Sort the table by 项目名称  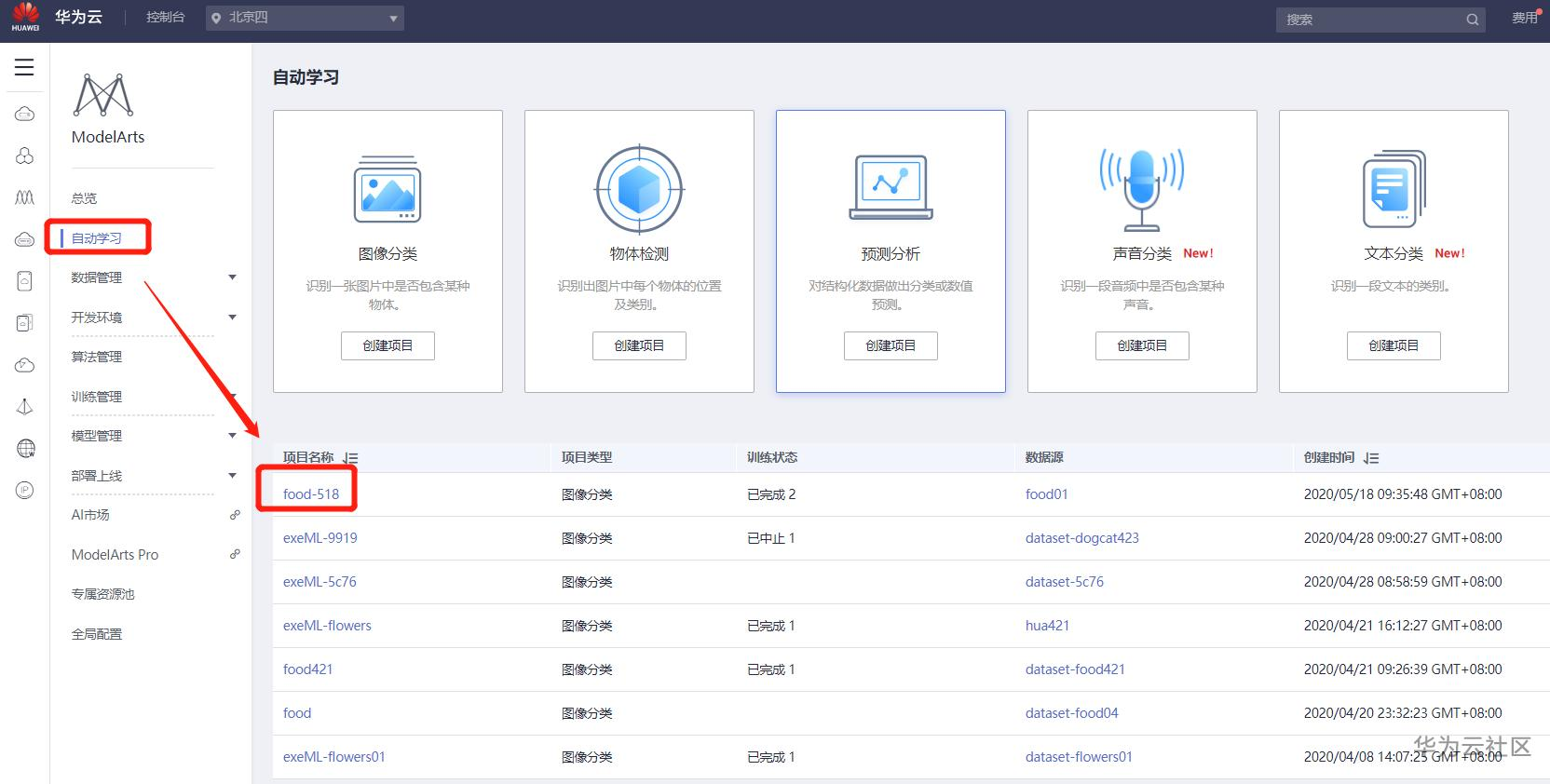tap(350, 458)
